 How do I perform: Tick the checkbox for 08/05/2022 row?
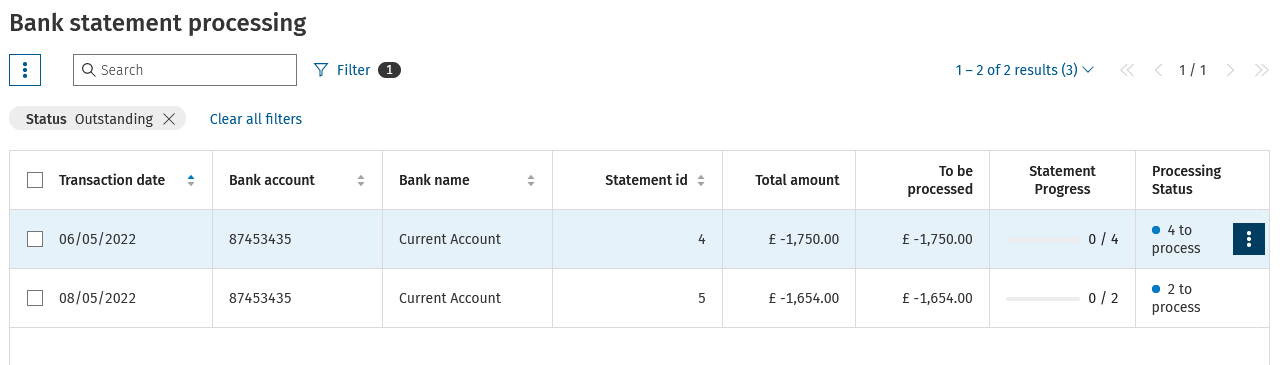tap(35, 298)
